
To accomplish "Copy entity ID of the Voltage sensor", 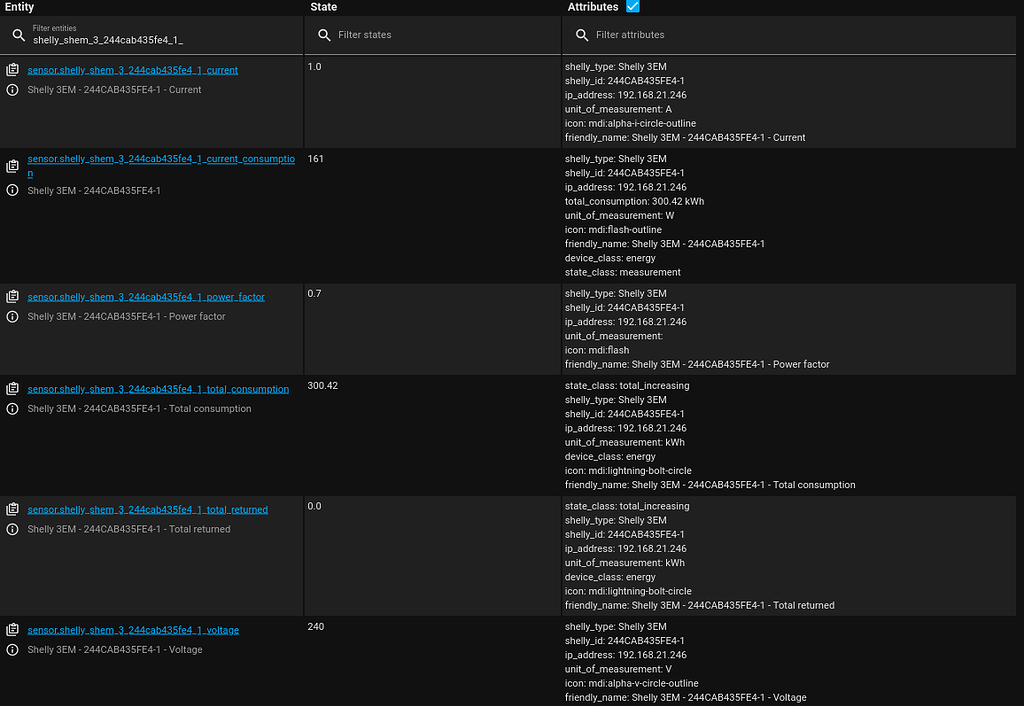I will (x=11, y=629).
